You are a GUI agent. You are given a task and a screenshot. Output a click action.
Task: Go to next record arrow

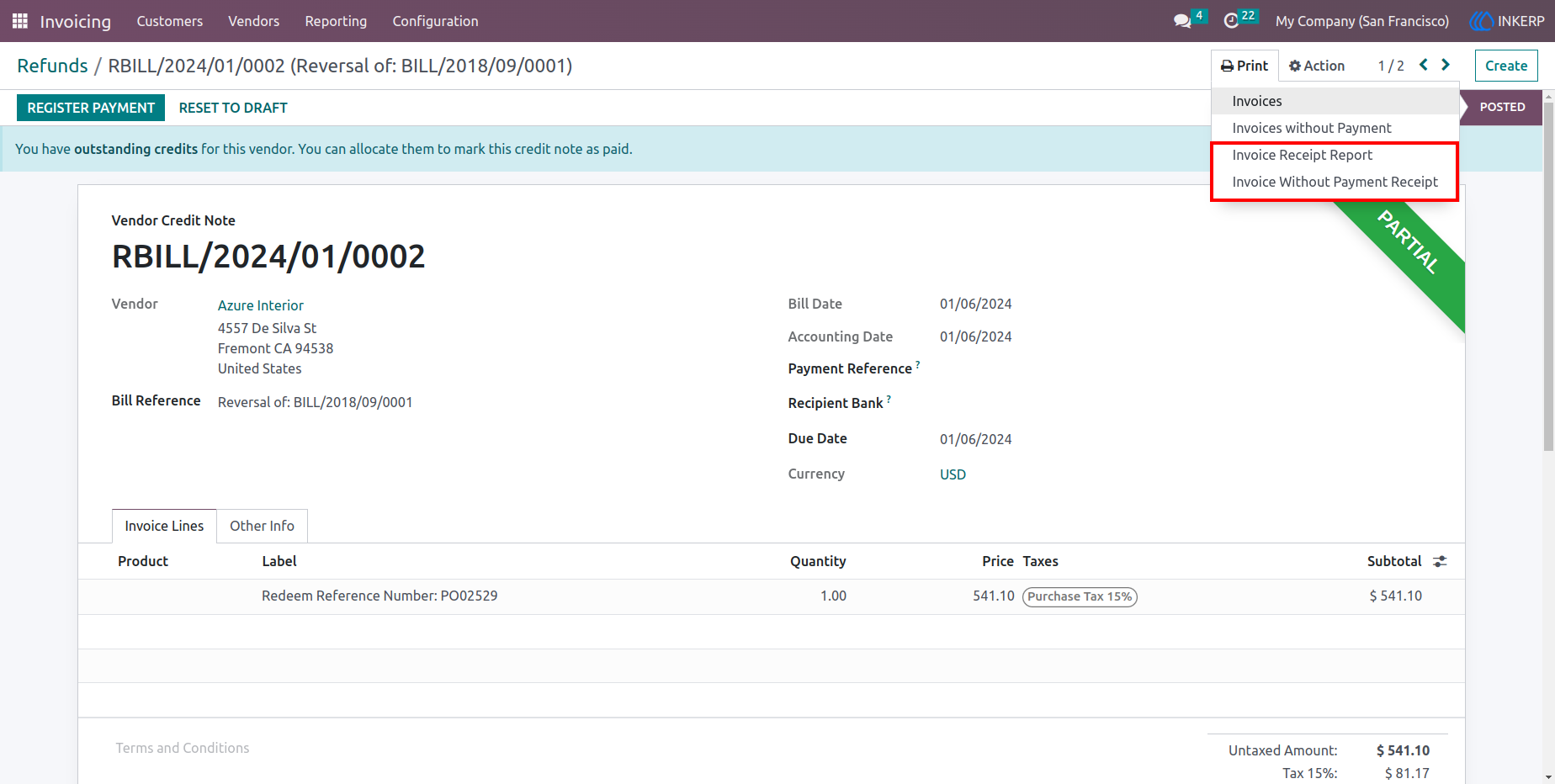pos(1446,65)
